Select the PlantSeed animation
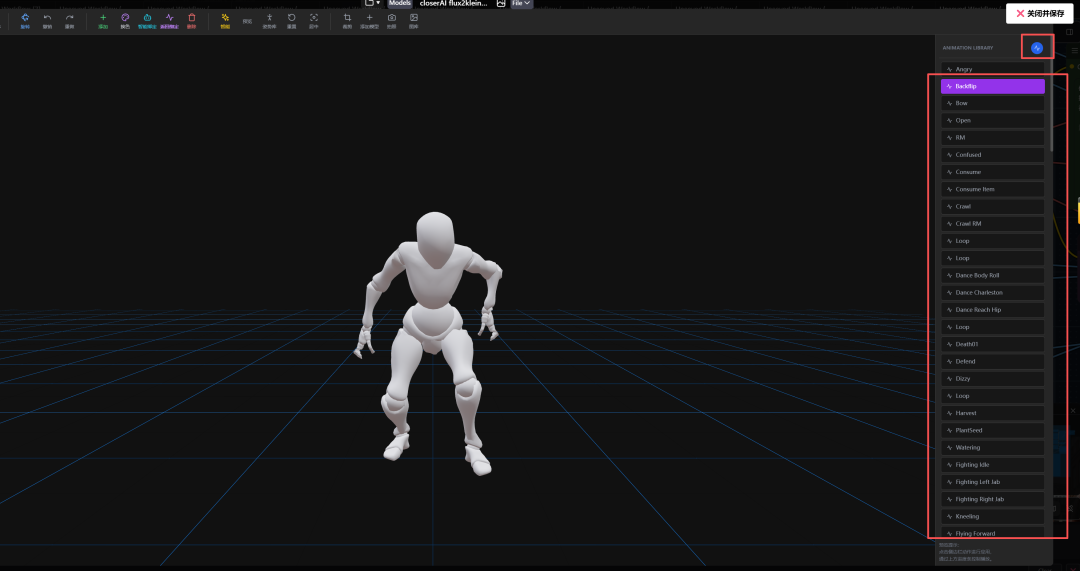The height and width of the screenshot is (571, 1080). [993, 430]
